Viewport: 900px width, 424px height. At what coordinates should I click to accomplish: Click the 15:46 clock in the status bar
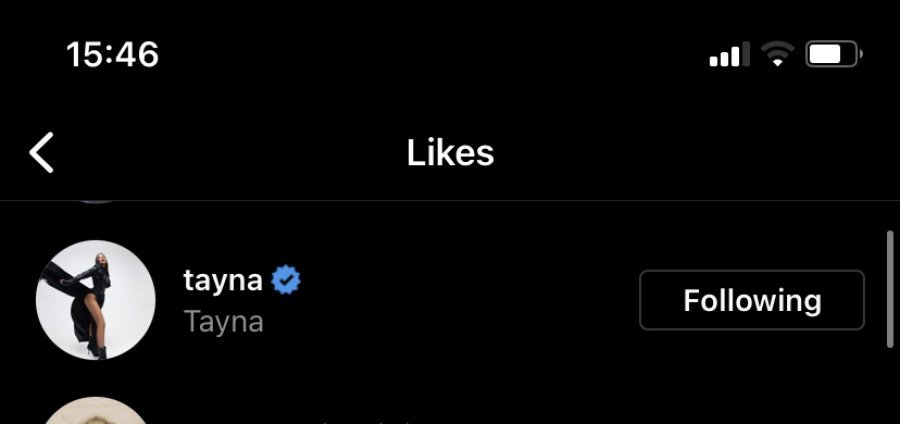pos(113,54)
